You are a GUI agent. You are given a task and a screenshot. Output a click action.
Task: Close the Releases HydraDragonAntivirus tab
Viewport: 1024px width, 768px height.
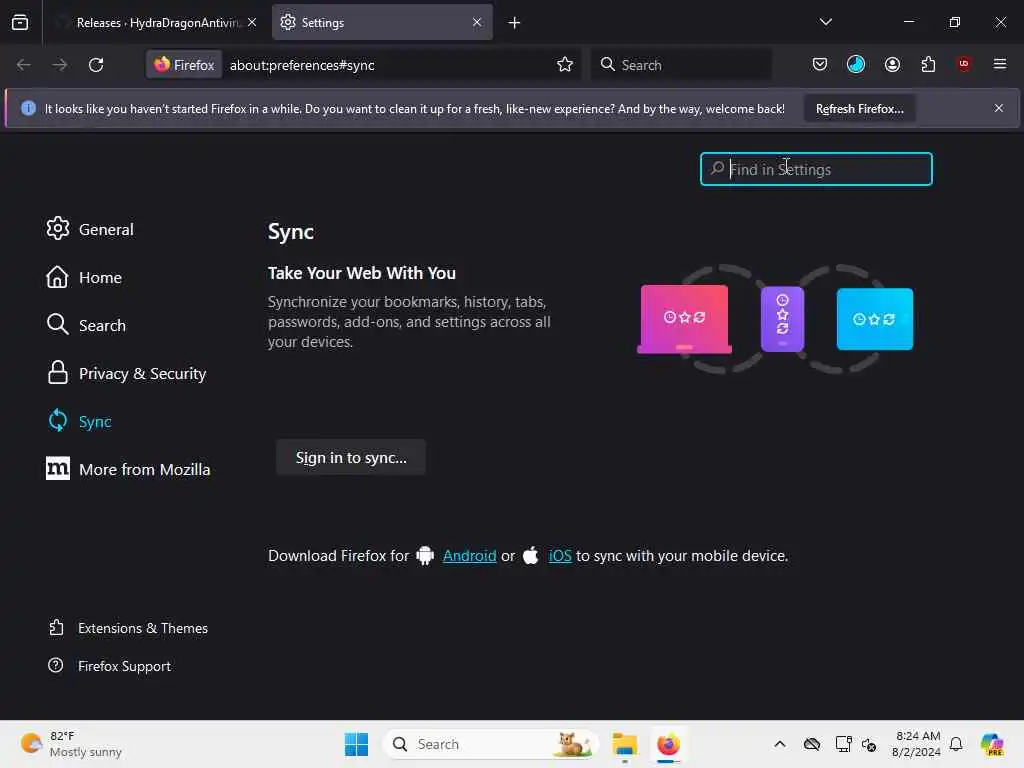pos(252,22)
